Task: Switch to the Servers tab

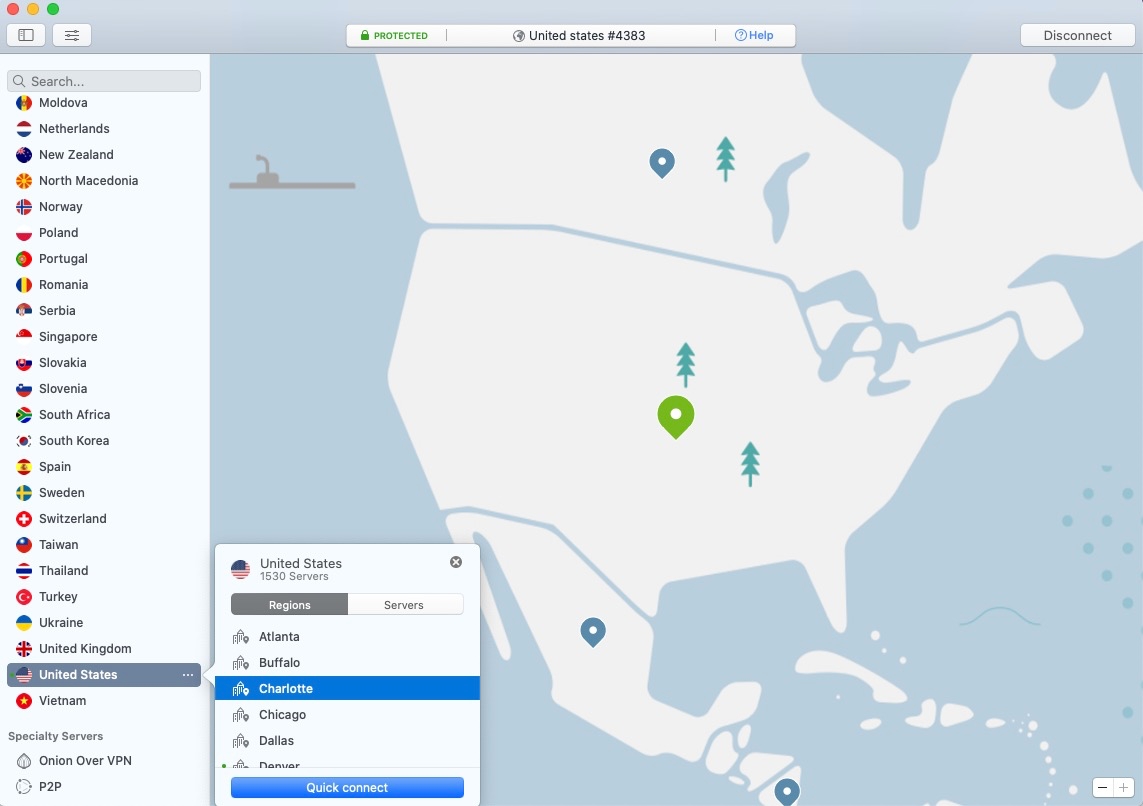Action: coord(404,605)
